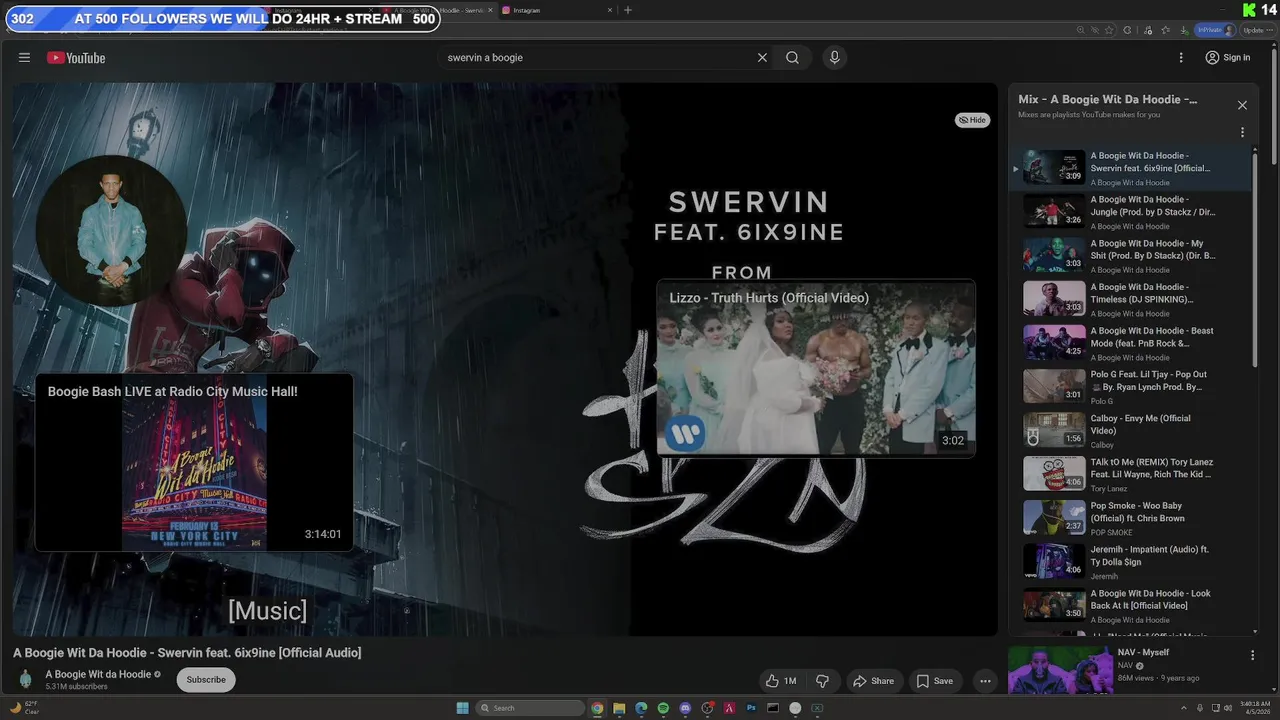Open the taskbar clock and date
The image size is (1280, 720).
(x=1254, y=708)
